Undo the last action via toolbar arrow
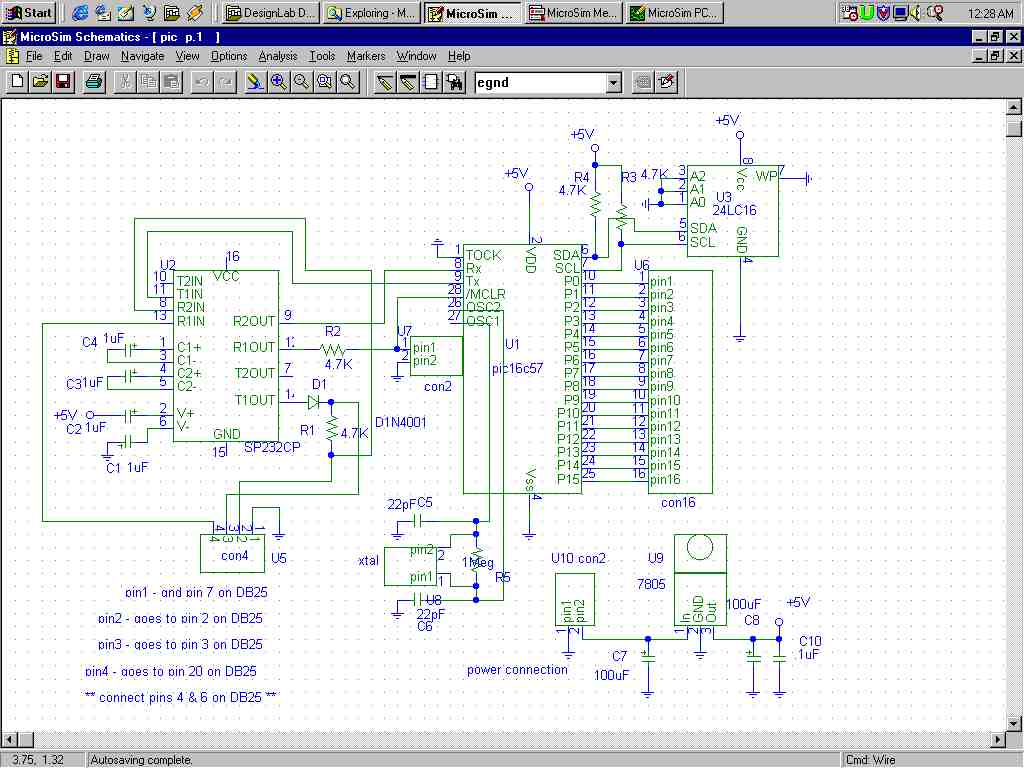This screenshot has width=1024, height=768. (x=202, y=82)
